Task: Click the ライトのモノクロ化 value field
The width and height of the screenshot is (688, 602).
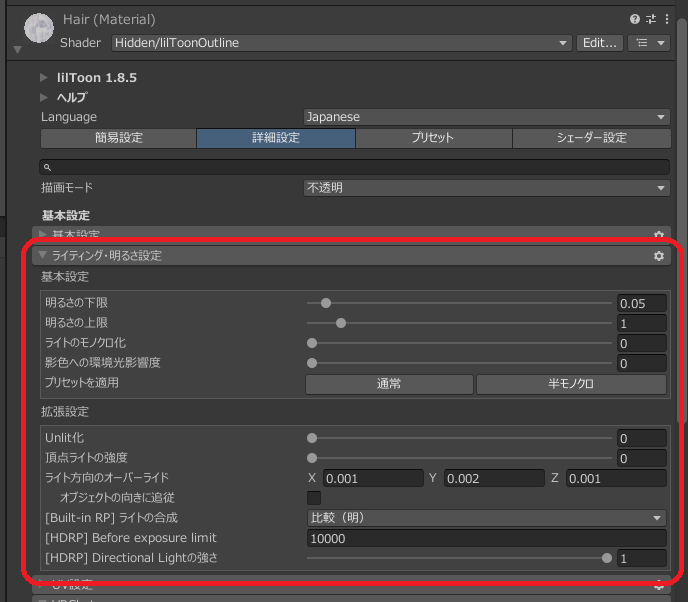Action: pos(641,343)
